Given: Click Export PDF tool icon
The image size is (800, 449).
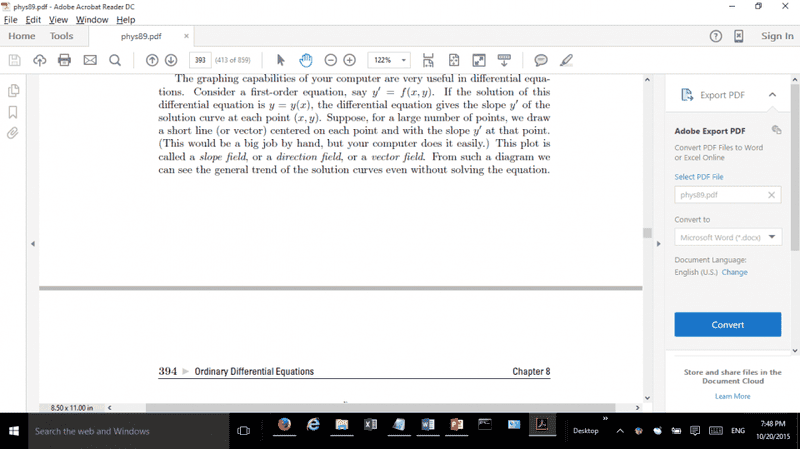Looking at the screenshot, I should 687,95.
